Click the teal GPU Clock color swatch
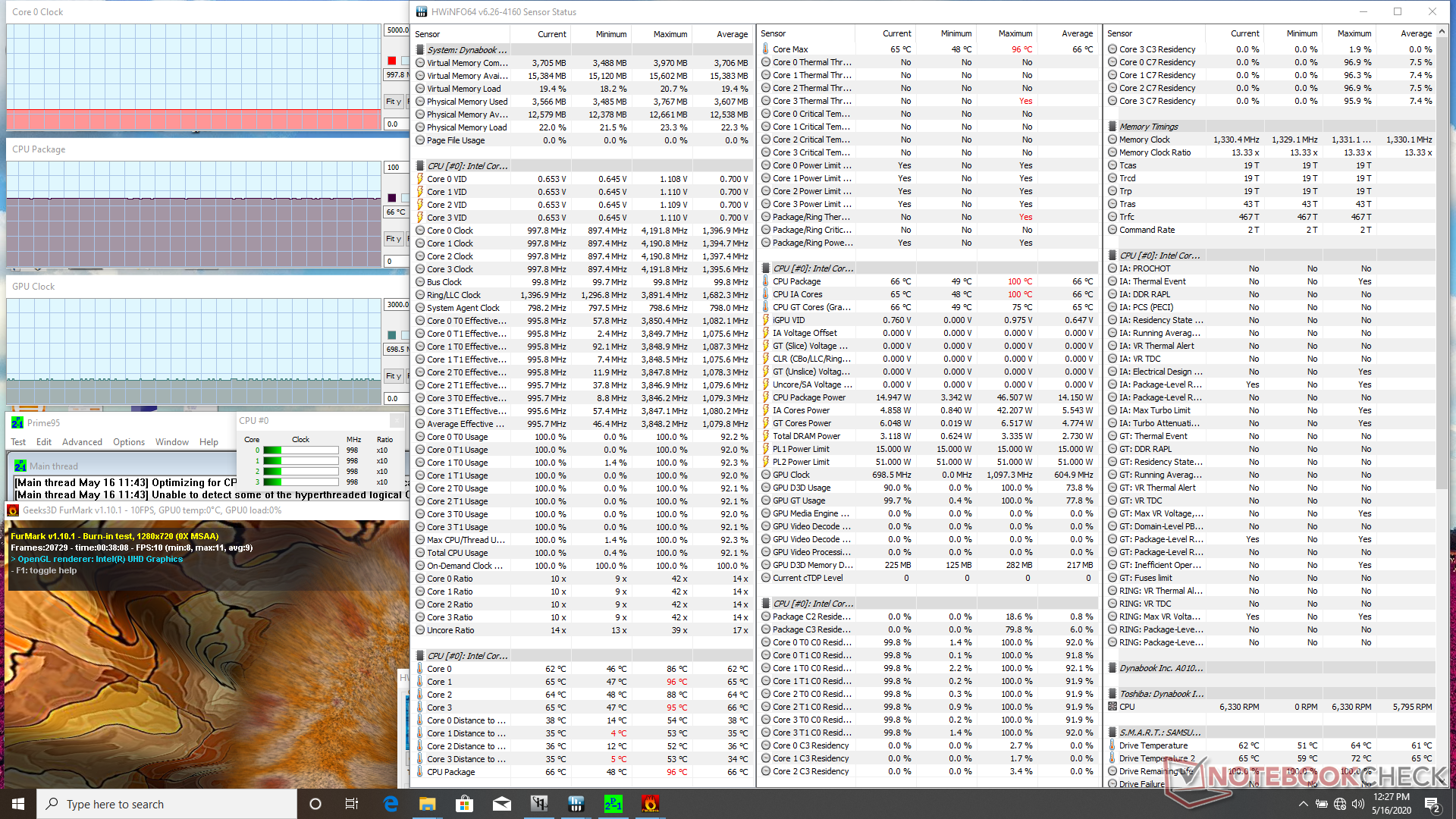 [x=391, y=335]
